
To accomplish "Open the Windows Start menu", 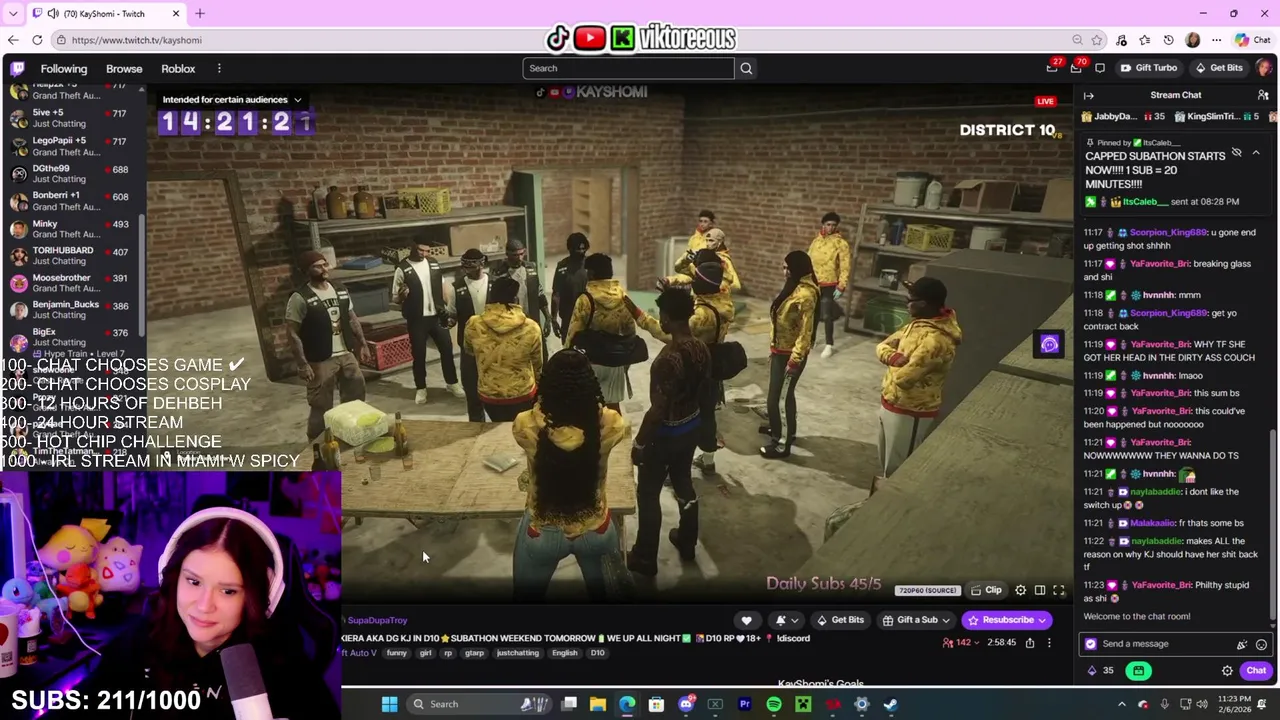I will click(x=390, y=704).
